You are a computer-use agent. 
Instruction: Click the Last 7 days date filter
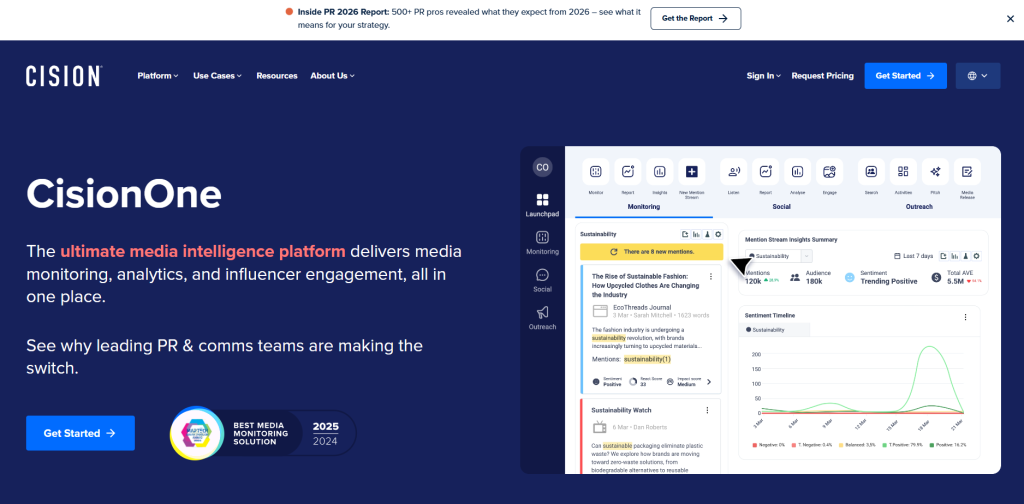click(x=913, y=257)
